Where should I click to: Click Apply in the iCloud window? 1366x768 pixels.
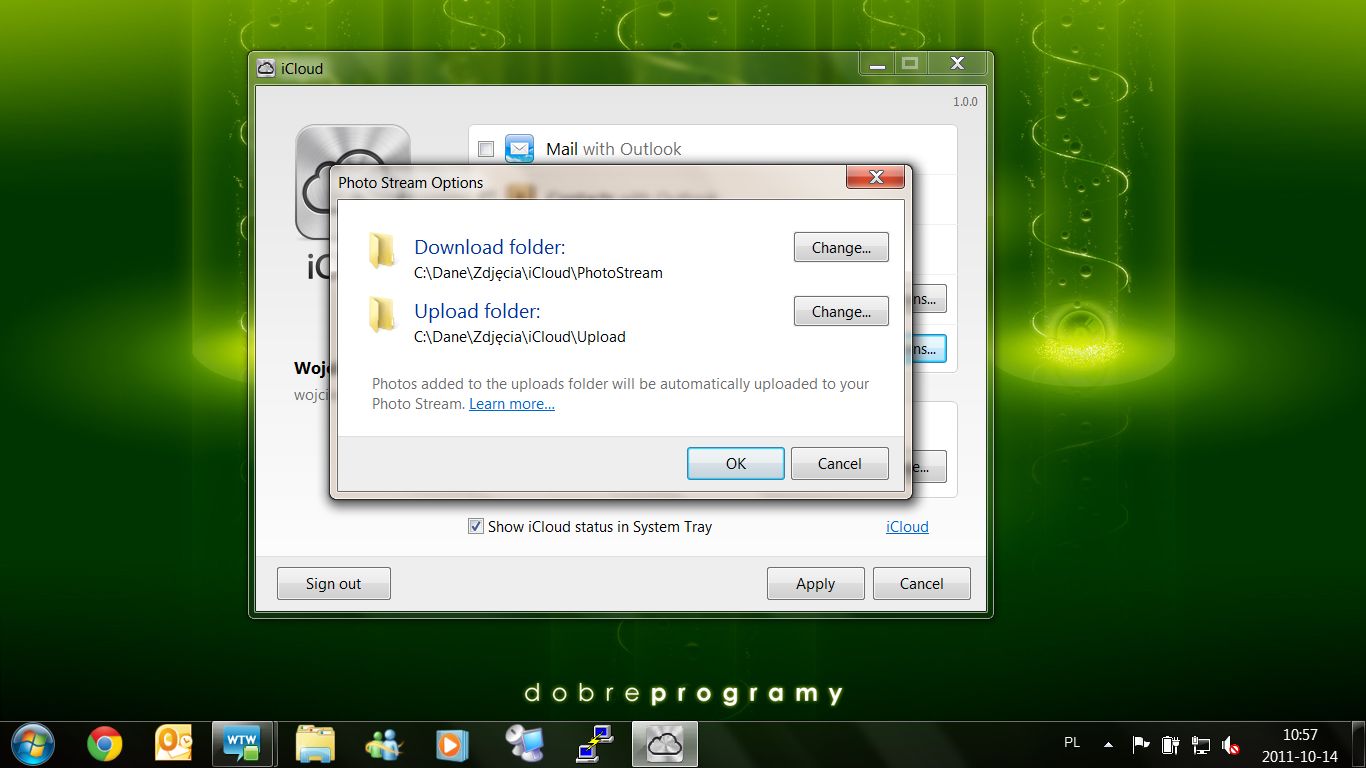[x=815, y=584]
